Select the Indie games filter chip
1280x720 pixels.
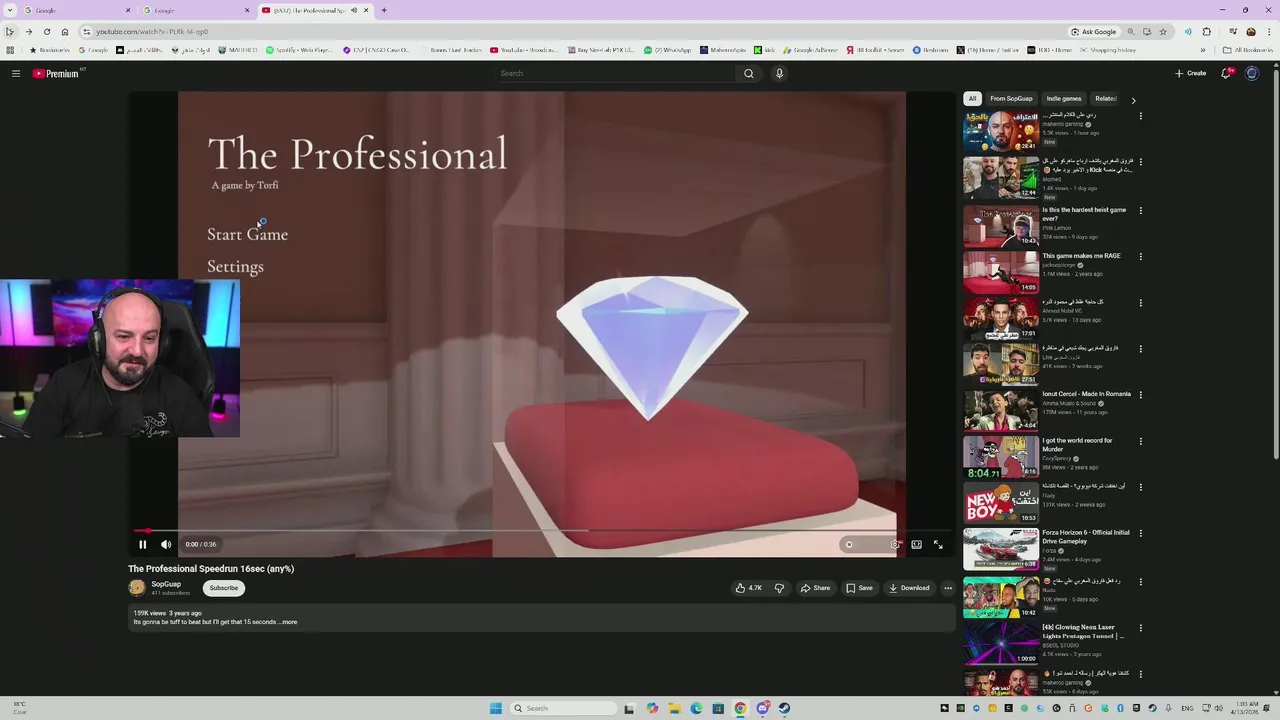pos(1064,99)
